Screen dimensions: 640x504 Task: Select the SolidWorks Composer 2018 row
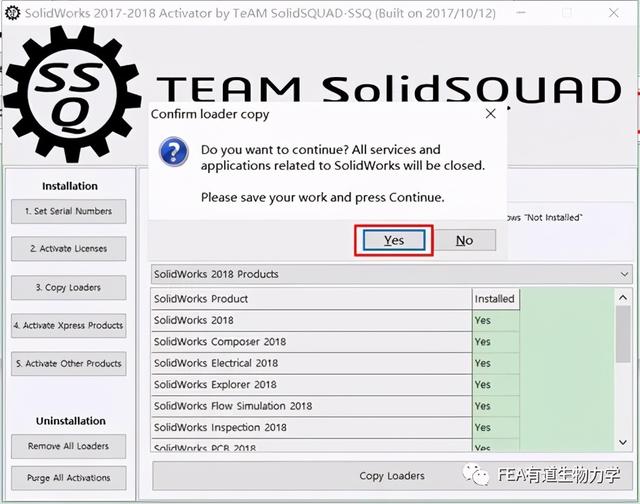[x=311, y=342]
